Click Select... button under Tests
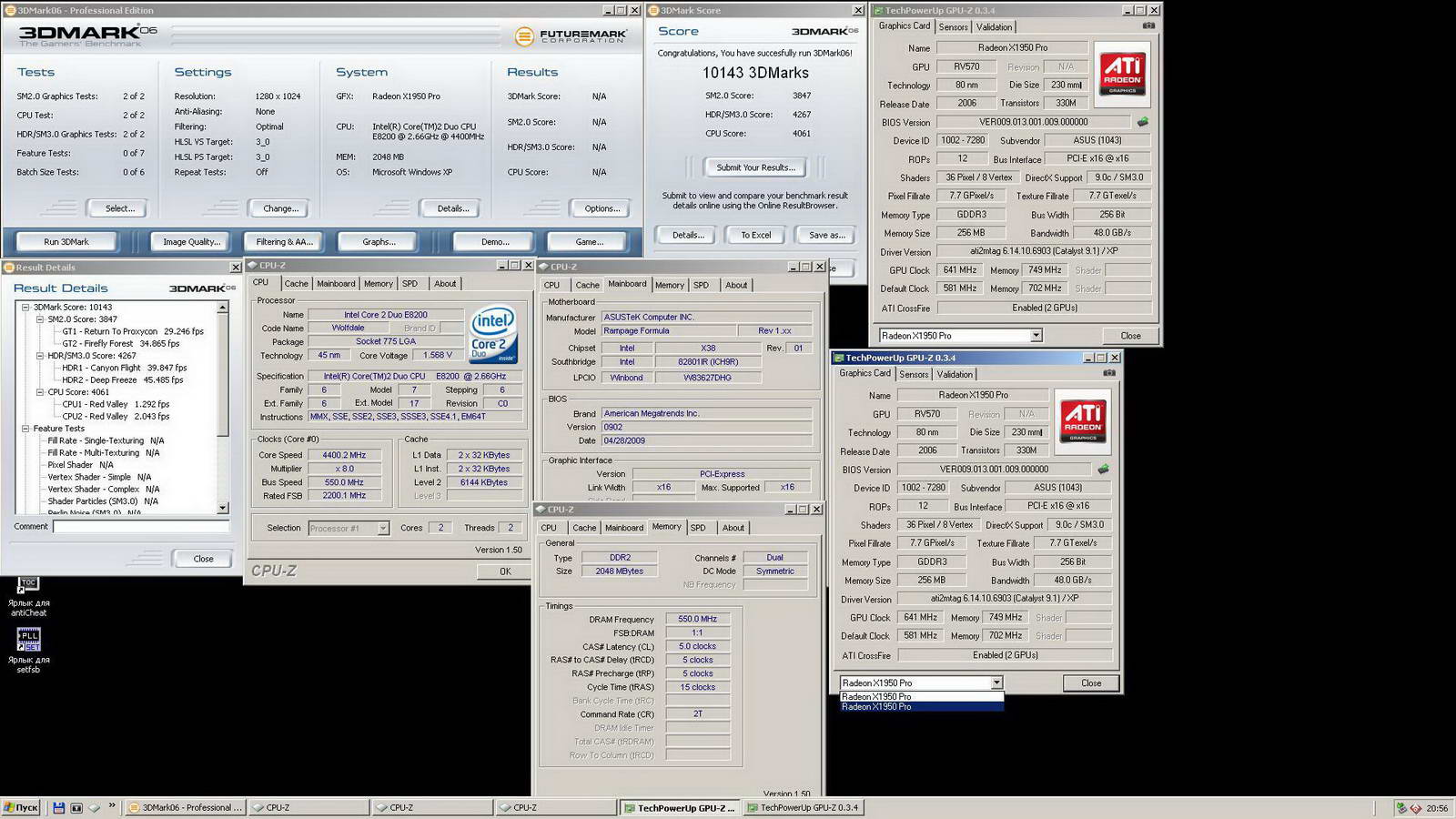The height and width of the screenshot is (819, 1456). (120, 208)
